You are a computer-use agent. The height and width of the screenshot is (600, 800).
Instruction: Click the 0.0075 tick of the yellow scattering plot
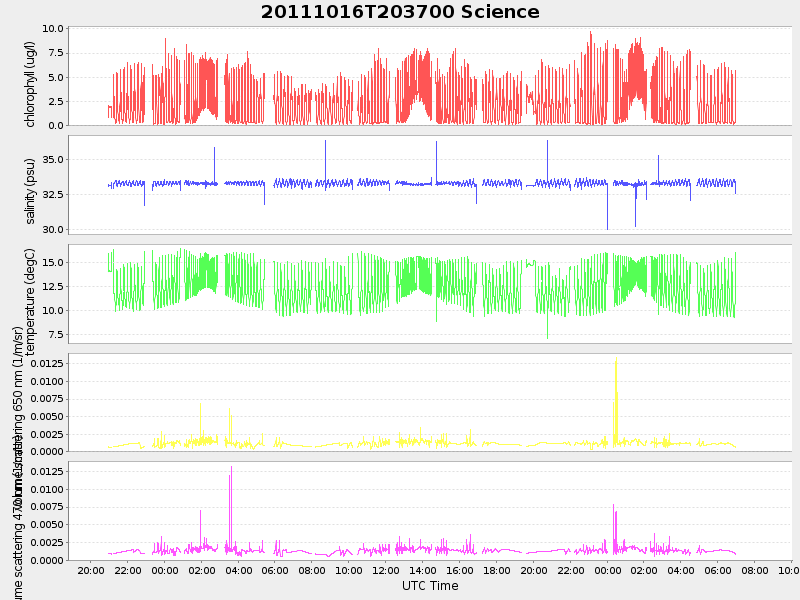pos(47,398)
